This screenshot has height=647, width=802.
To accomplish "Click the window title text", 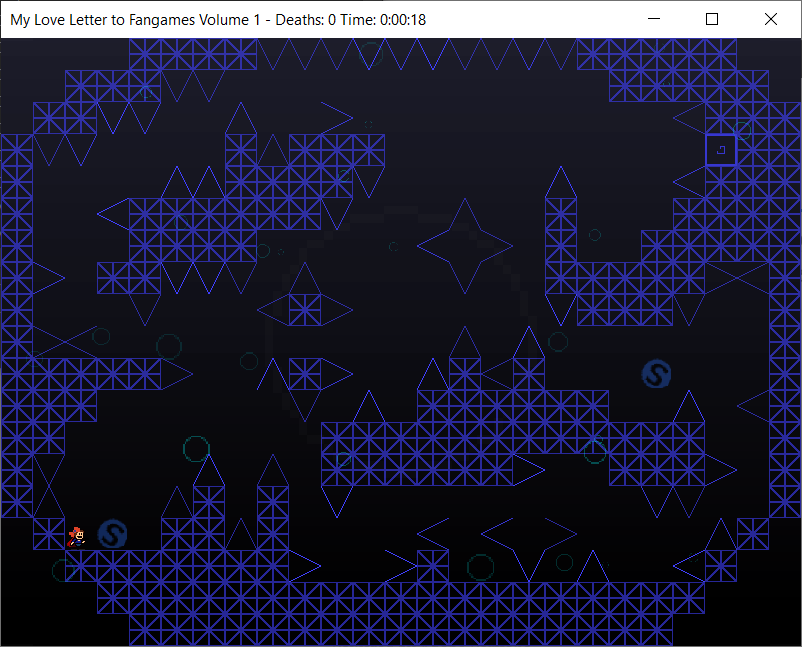I will click(x=218, y=19).
